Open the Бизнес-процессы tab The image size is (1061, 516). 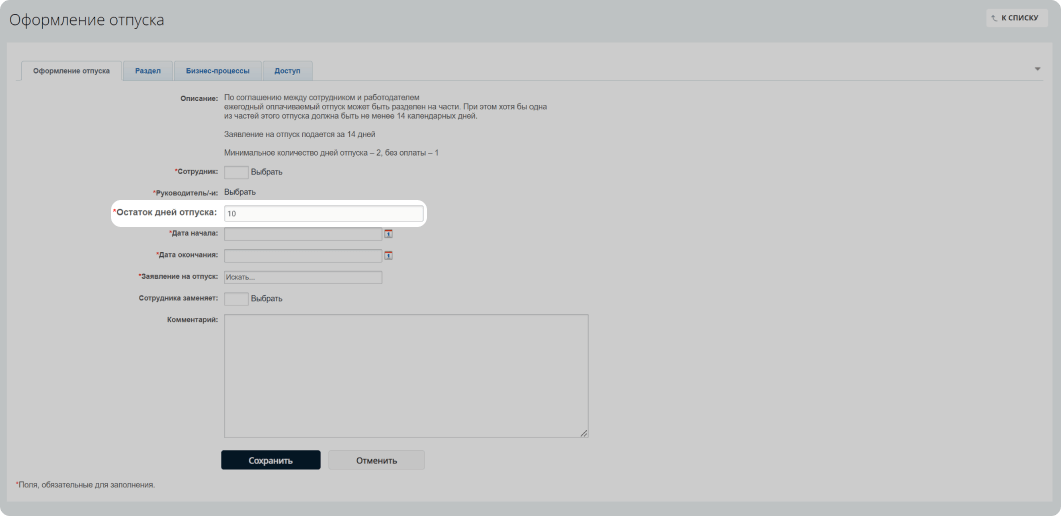click(217, 71)
